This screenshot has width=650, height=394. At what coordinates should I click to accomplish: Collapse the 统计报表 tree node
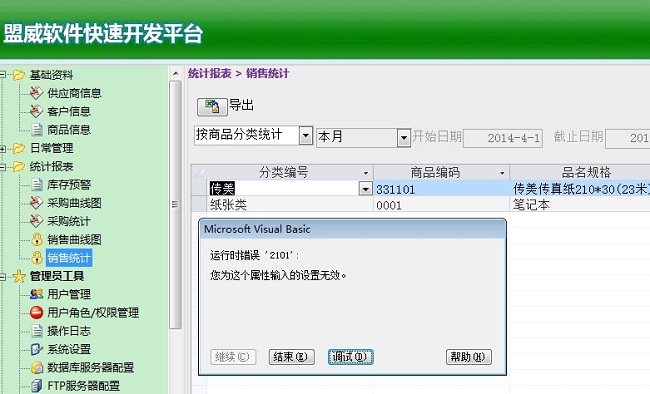coord(2,166)
